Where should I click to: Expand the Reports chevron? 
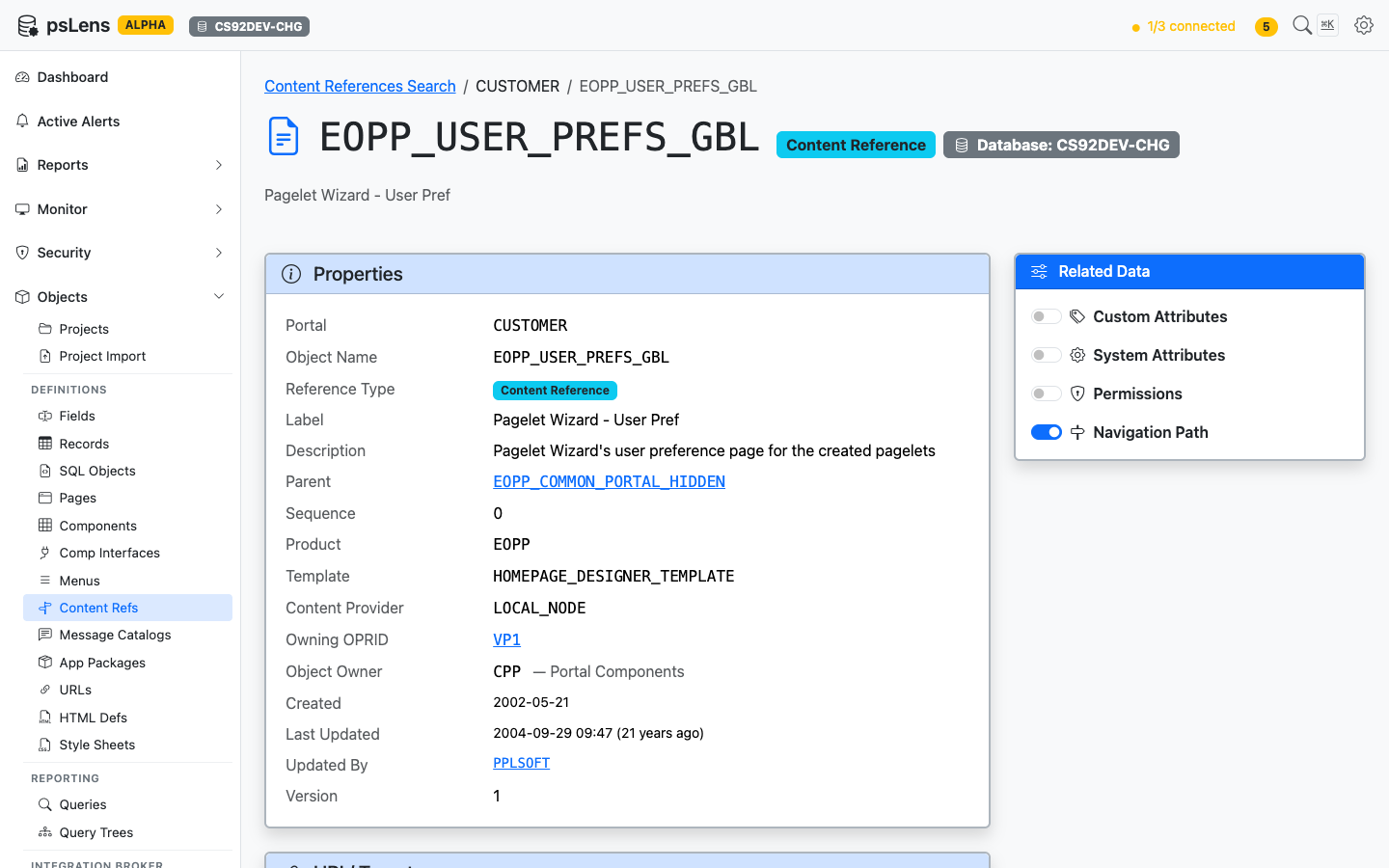click(x=219, y=165)
